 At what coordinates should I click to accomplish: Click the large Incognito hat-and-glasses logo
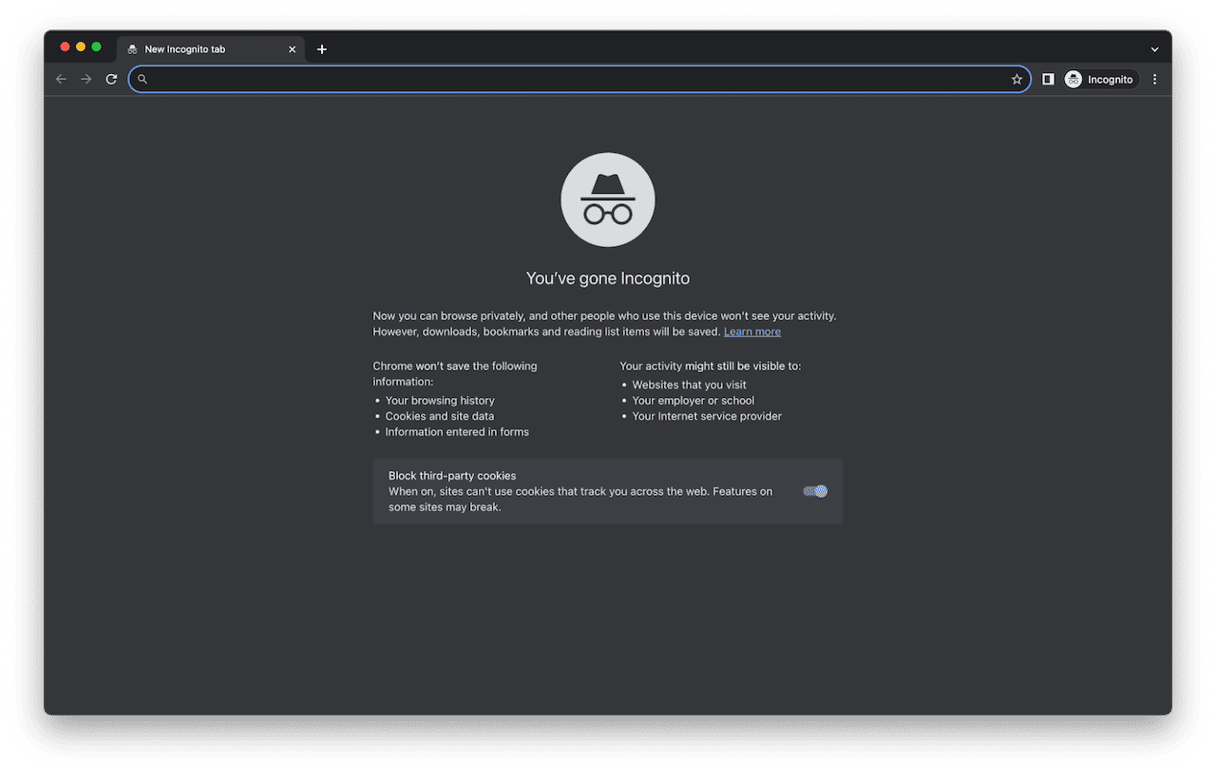(x=608, y=200)
